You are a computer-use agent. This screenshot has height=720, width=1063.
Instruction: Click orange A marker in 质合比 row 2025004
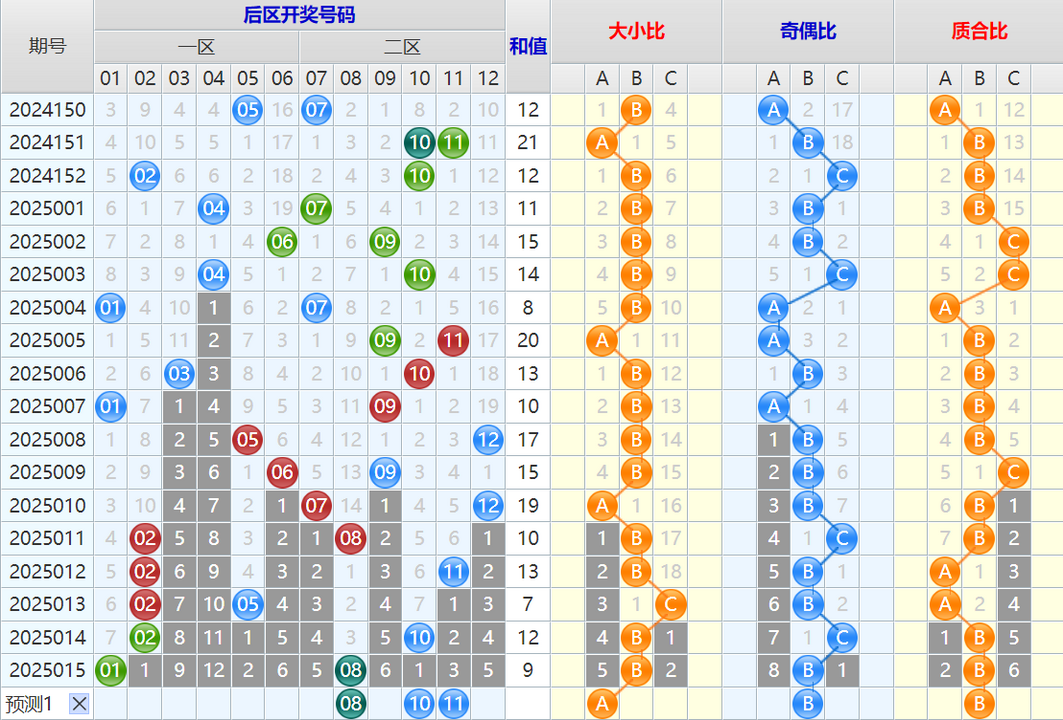[945, 307]
